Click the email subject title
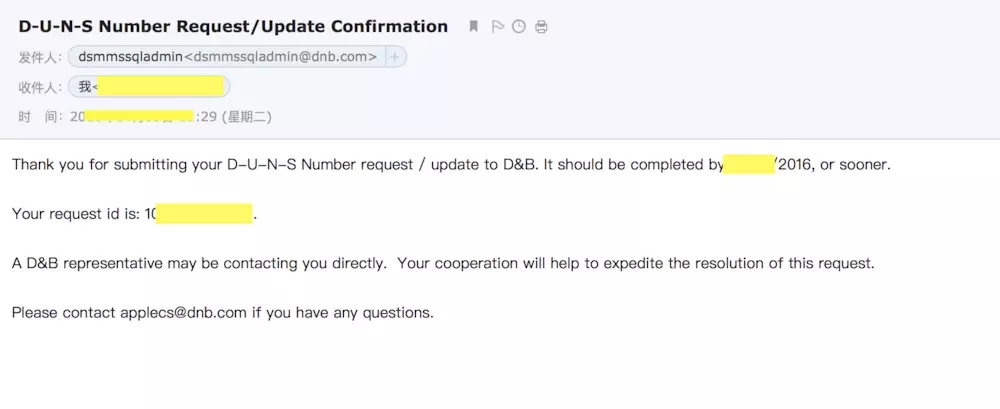The width and height of the screenshot is (1000, 409). (x=233, y=27)
